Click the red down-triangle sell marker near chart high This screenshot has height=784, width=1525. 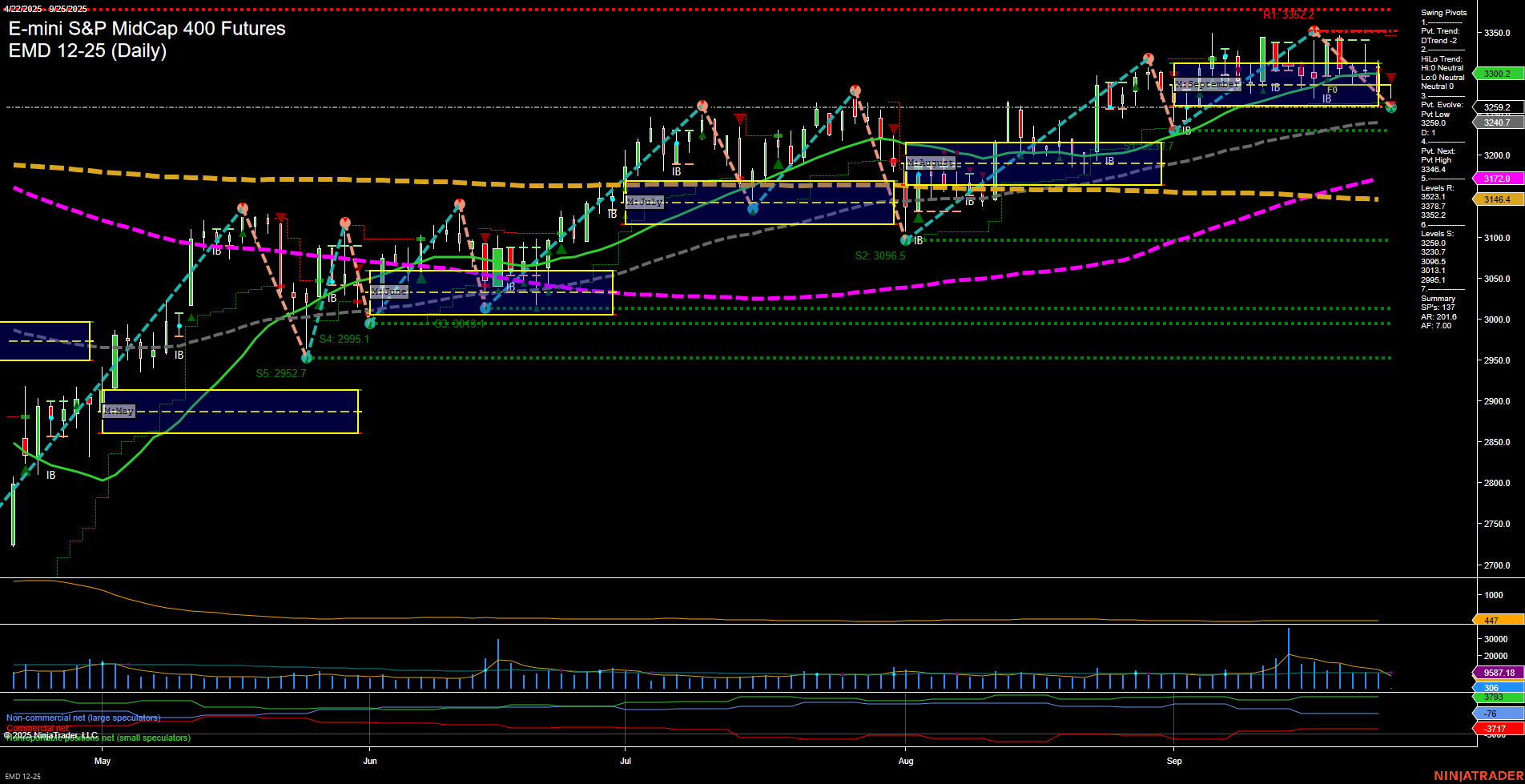coord(1390,78)
